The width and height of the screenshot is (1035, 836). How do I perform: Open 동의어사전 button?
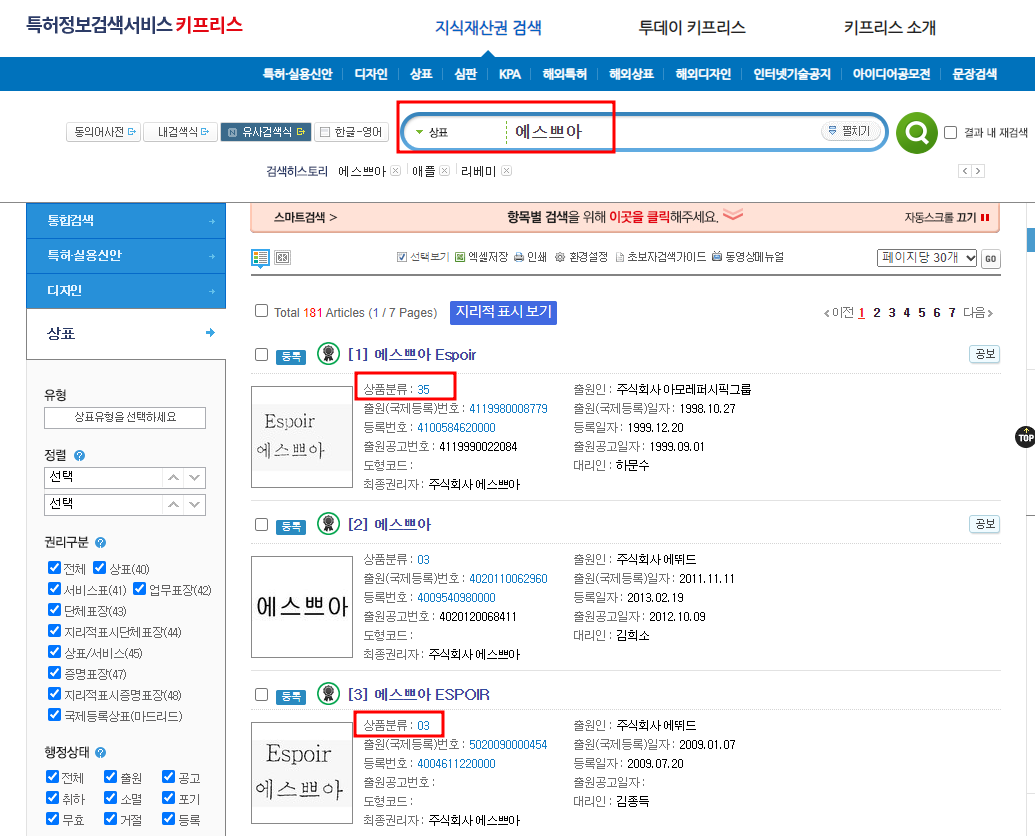point(104,132)
